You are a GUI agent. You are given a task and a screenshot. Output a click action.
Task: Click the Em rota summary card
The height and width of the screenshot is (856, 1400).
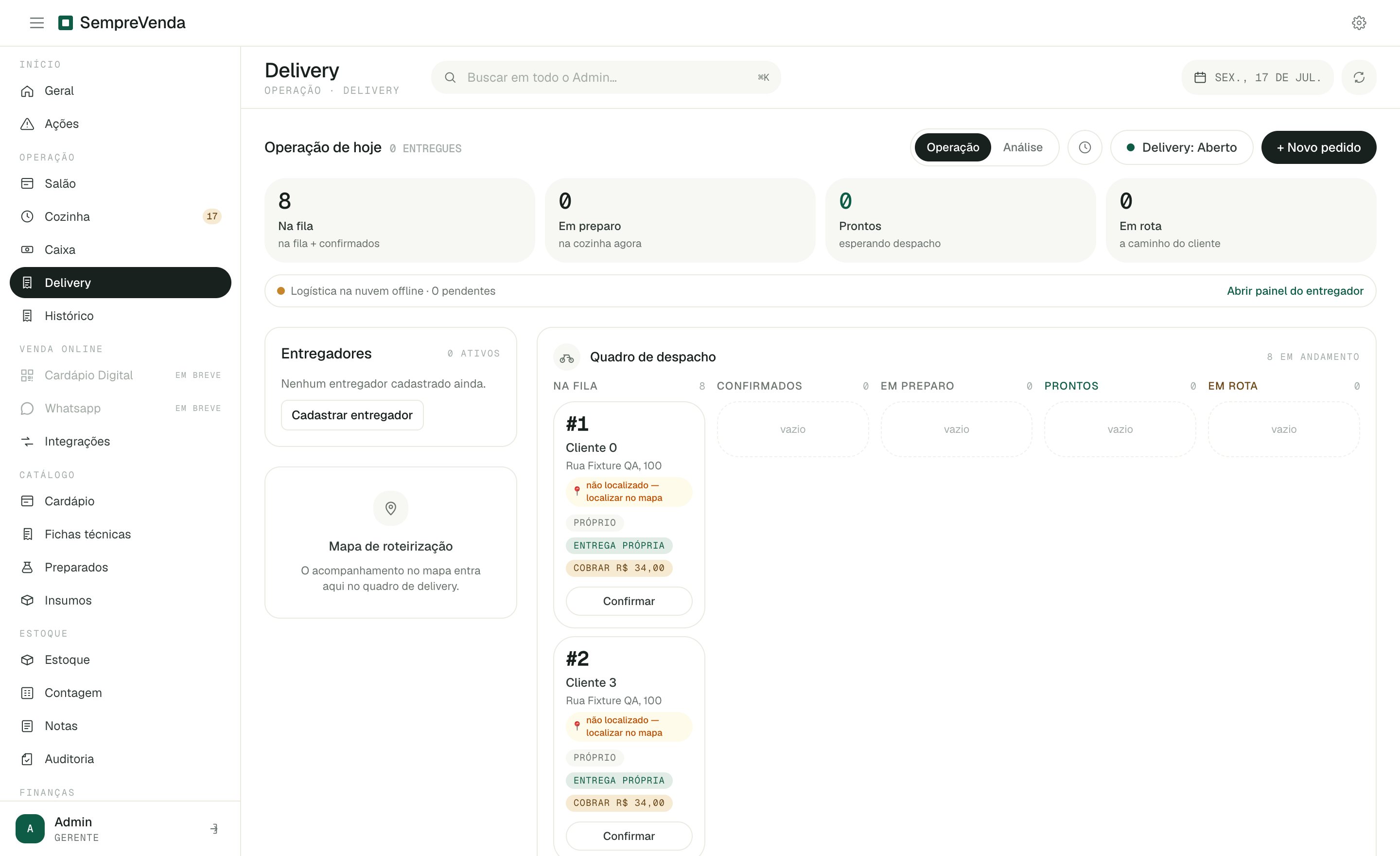1241,220
